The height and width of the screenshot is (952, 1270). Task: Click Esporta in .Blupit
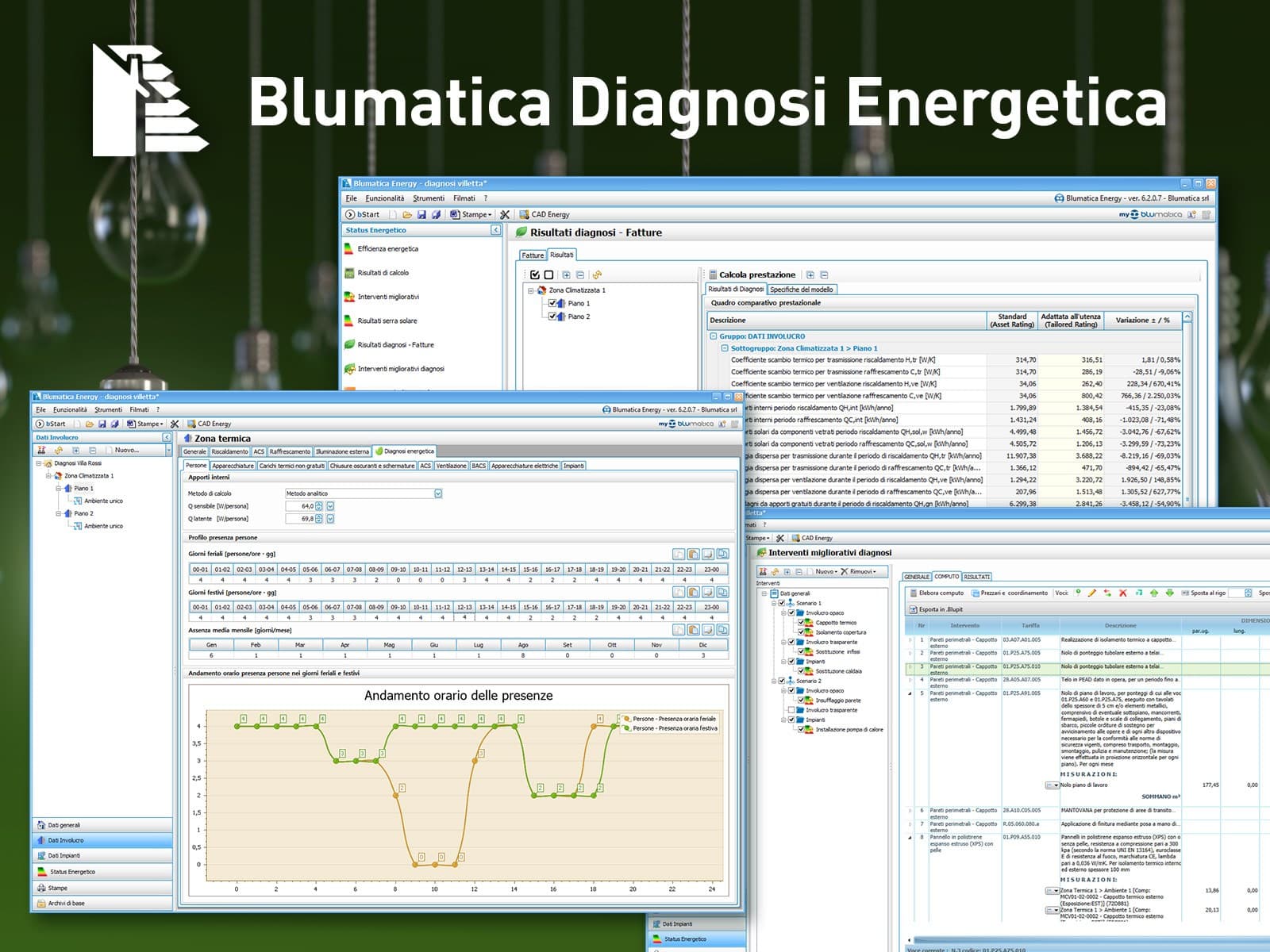coord(936,609)
